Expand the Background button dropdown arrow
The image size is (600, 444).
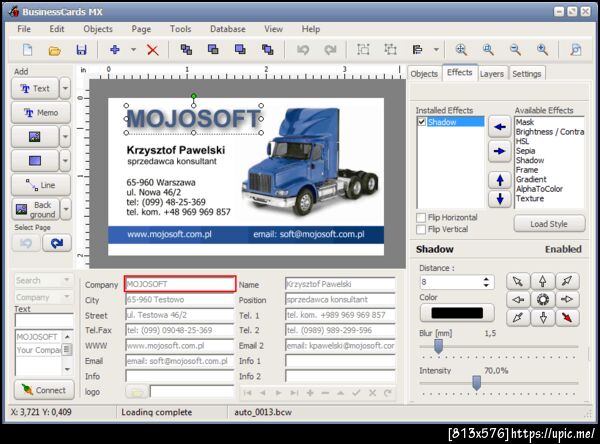[66, 209]
